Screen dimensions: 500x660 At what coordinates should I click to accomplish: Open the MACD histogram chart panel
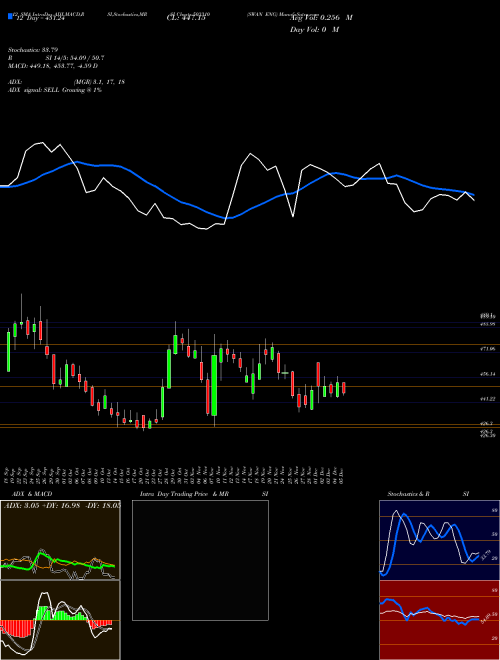(60, 620)
